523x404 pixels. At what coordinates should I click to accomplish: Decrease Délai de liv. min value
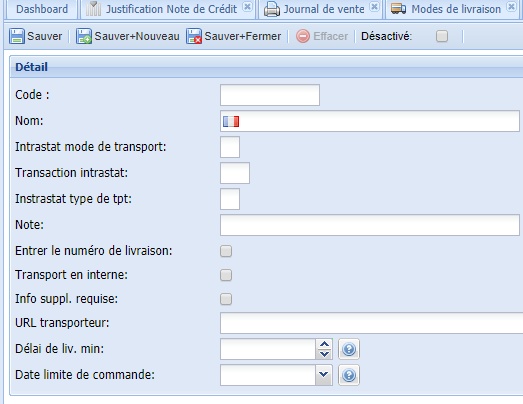[x=324, y=354]
